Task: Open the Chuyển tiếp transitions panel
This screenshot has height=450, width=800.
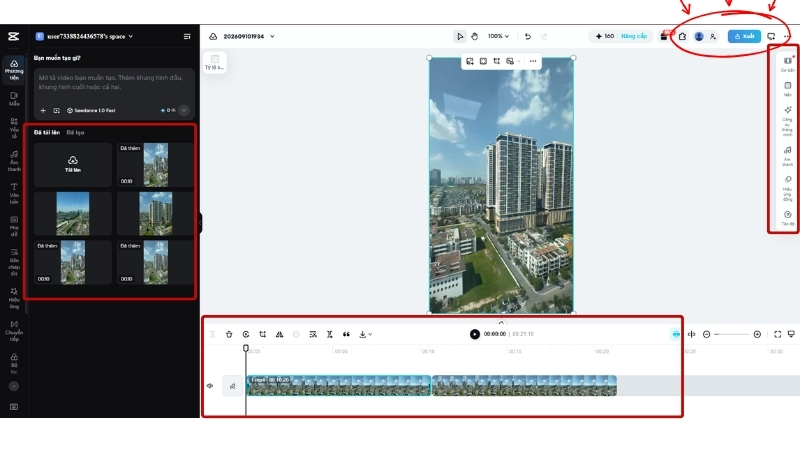Action: click(14, 331)
